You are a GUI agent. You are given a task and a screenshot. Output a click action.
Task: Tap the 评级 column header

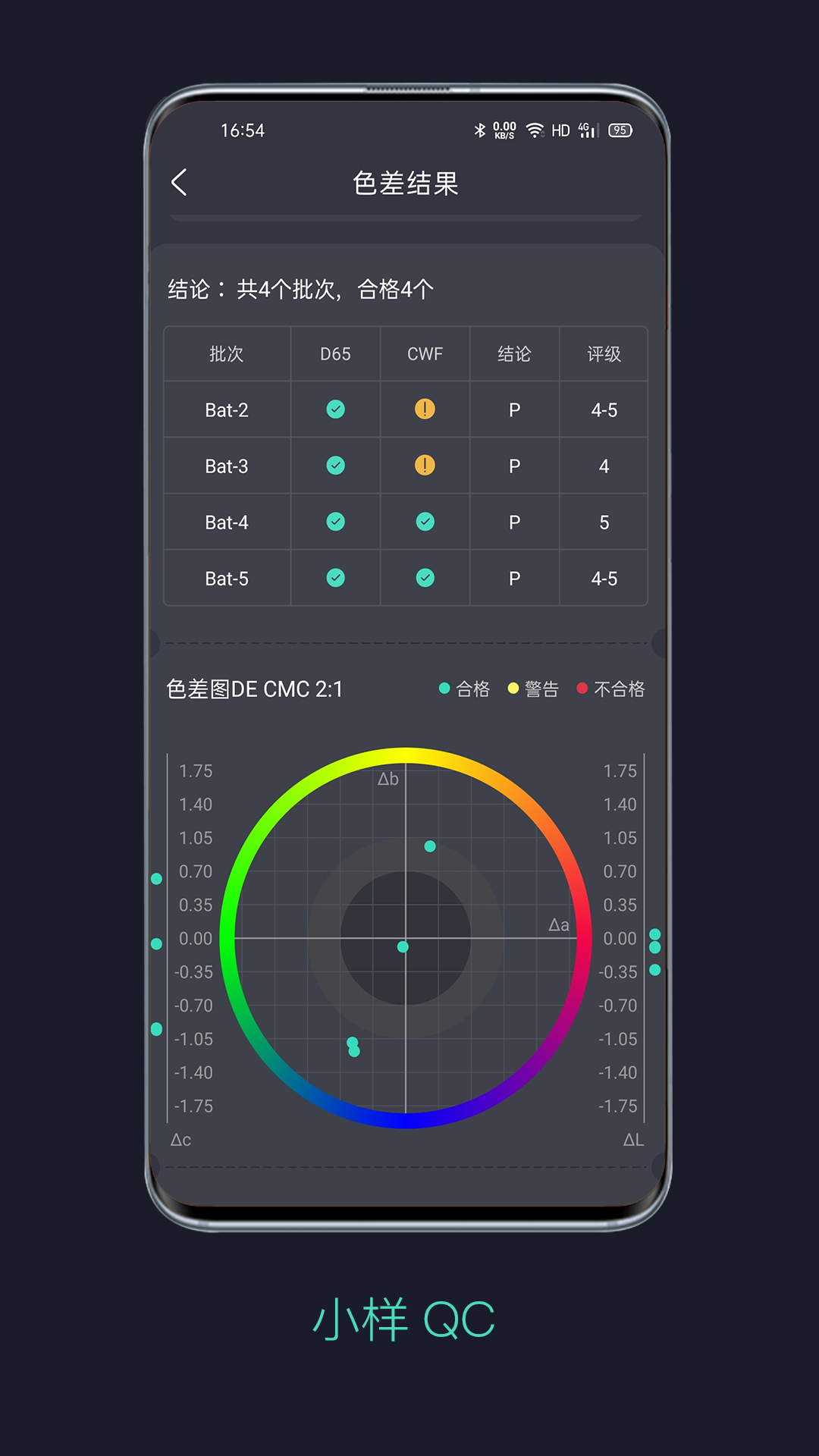604,354
